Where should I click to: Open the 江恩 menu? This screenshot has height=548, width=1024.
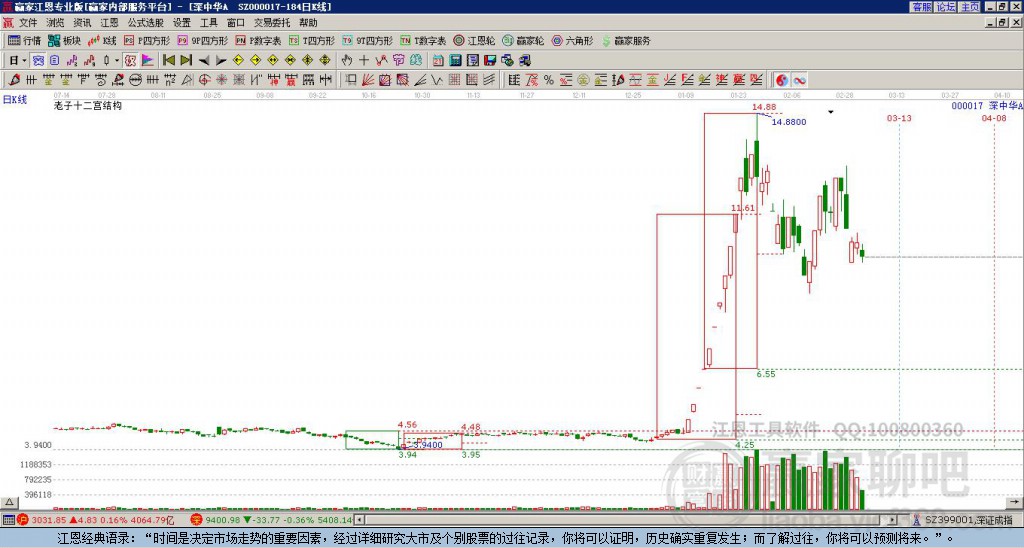[x=109, y=23]
